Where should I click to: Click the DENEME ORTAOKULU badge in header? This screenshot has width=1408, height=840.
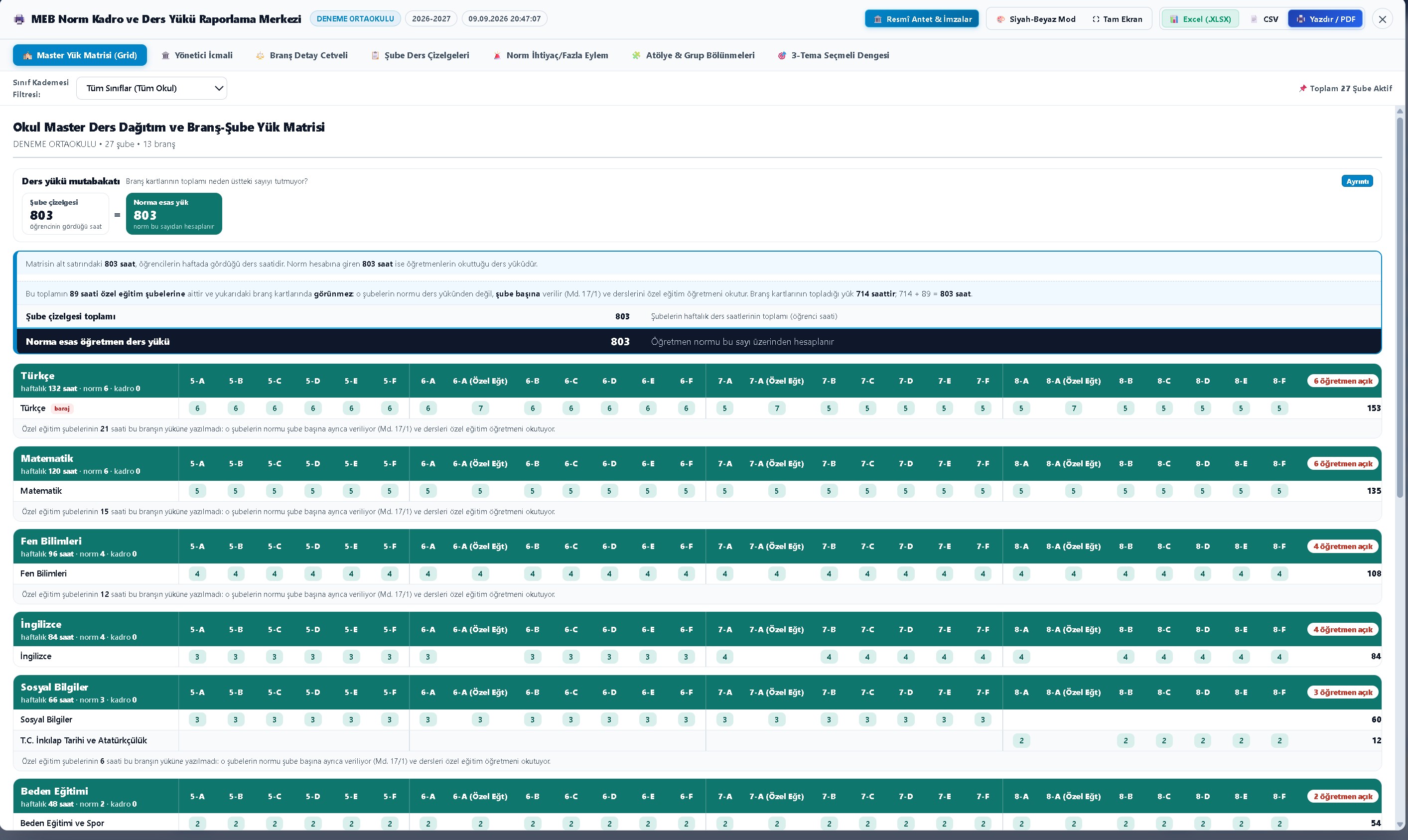(x=355, y=18)
